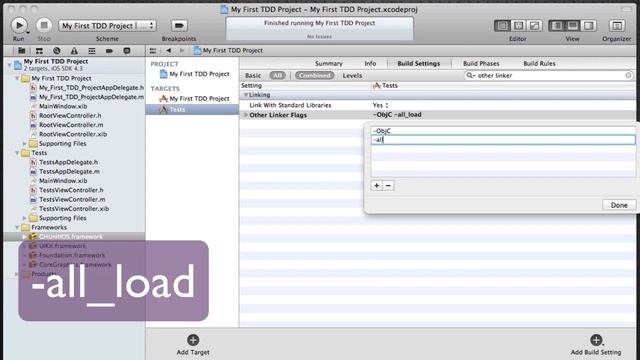Switch to the Summary tab

pos(329,63)
